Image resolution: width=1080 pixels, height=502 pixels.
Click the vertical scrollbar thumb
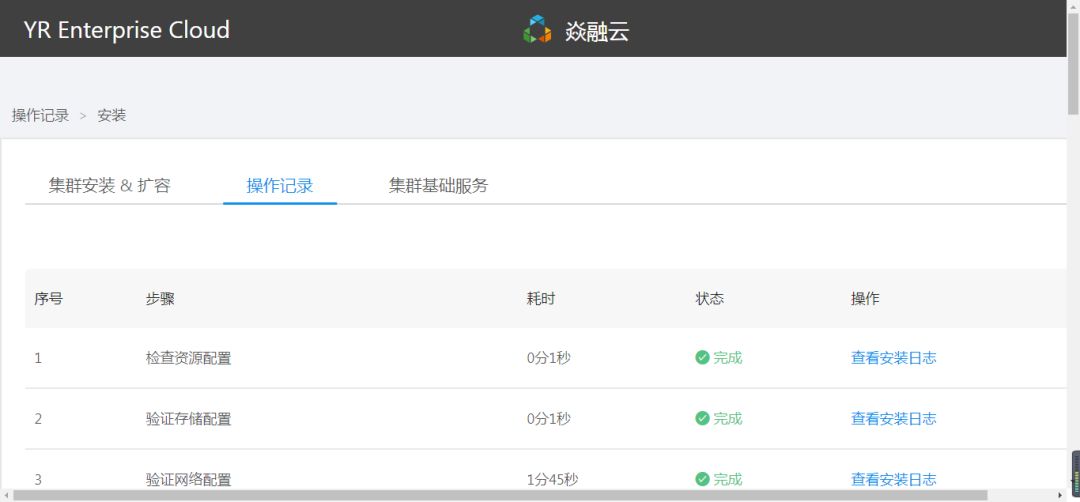click(x=1073, y=60)
